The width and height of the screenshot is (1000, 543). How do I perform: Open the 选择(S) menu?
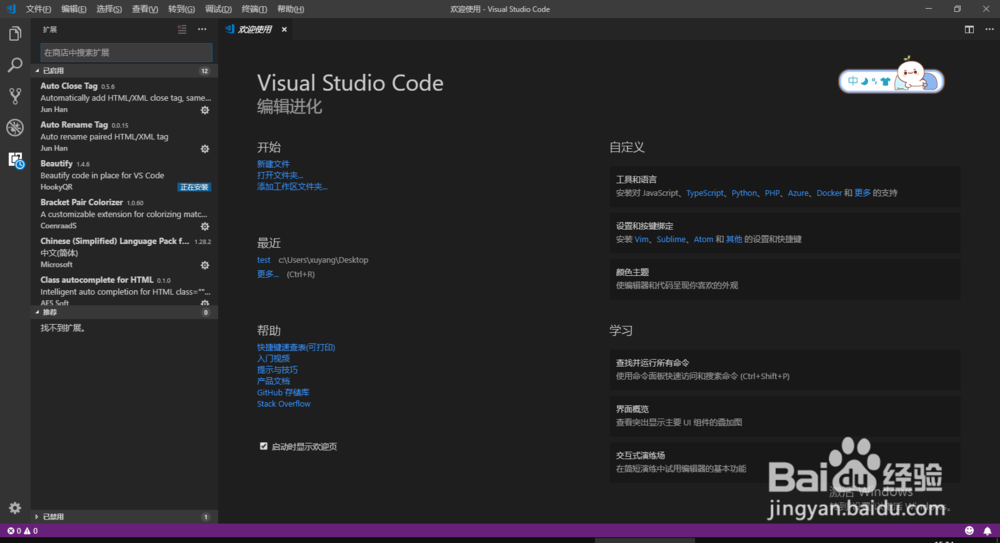pos(108,9)
